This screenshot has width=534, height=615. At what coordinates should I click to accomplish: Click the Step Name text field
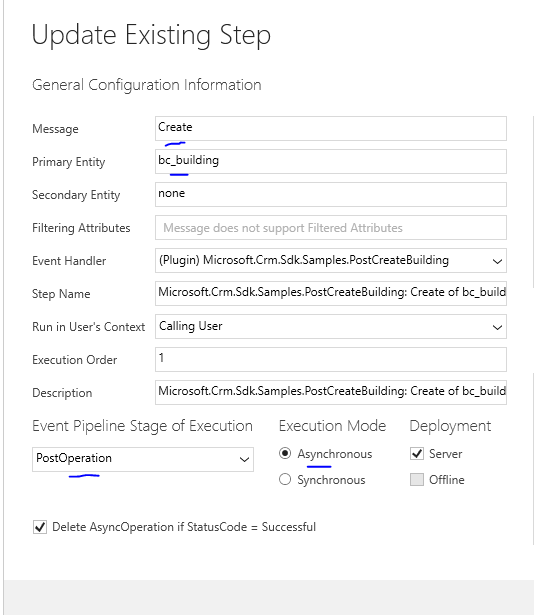pos(331,293)
